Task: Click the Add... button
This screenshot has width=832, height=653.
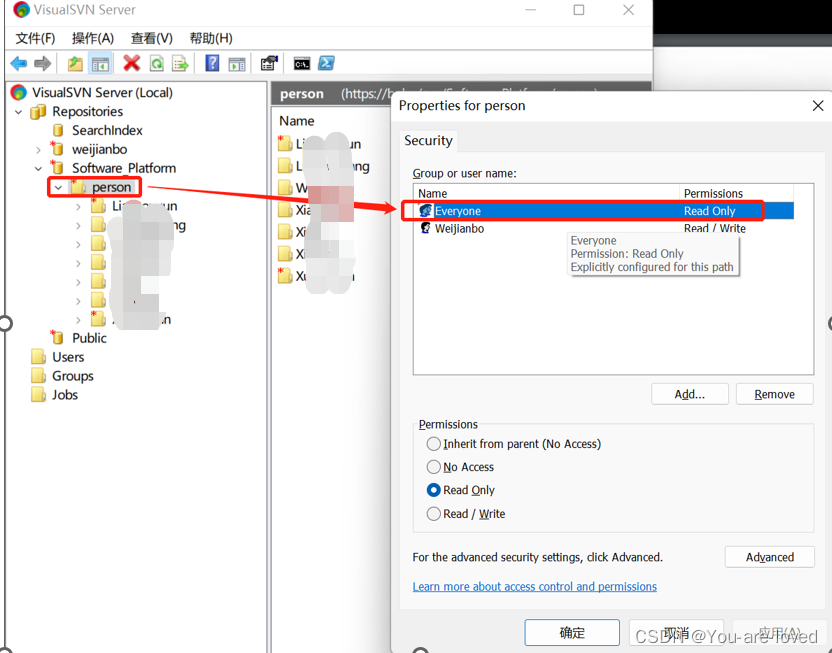Action: 690,394
